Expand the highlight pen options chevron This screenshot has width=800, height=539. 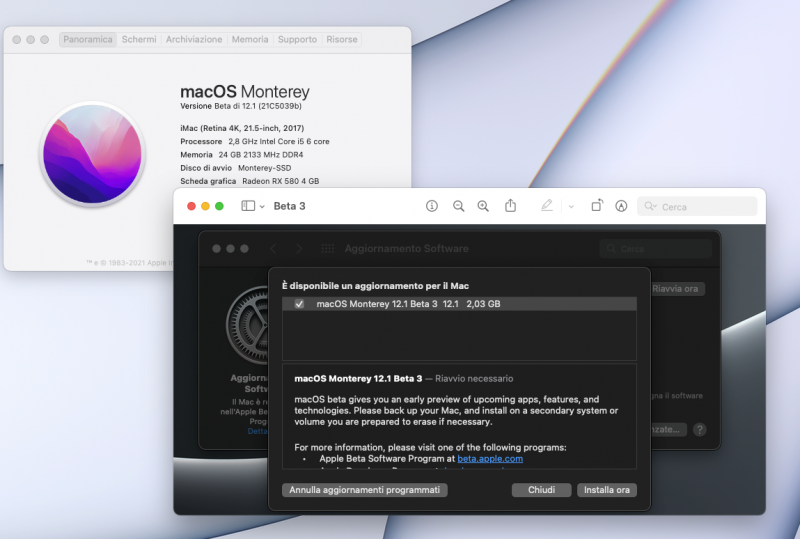tap(571, 206)
